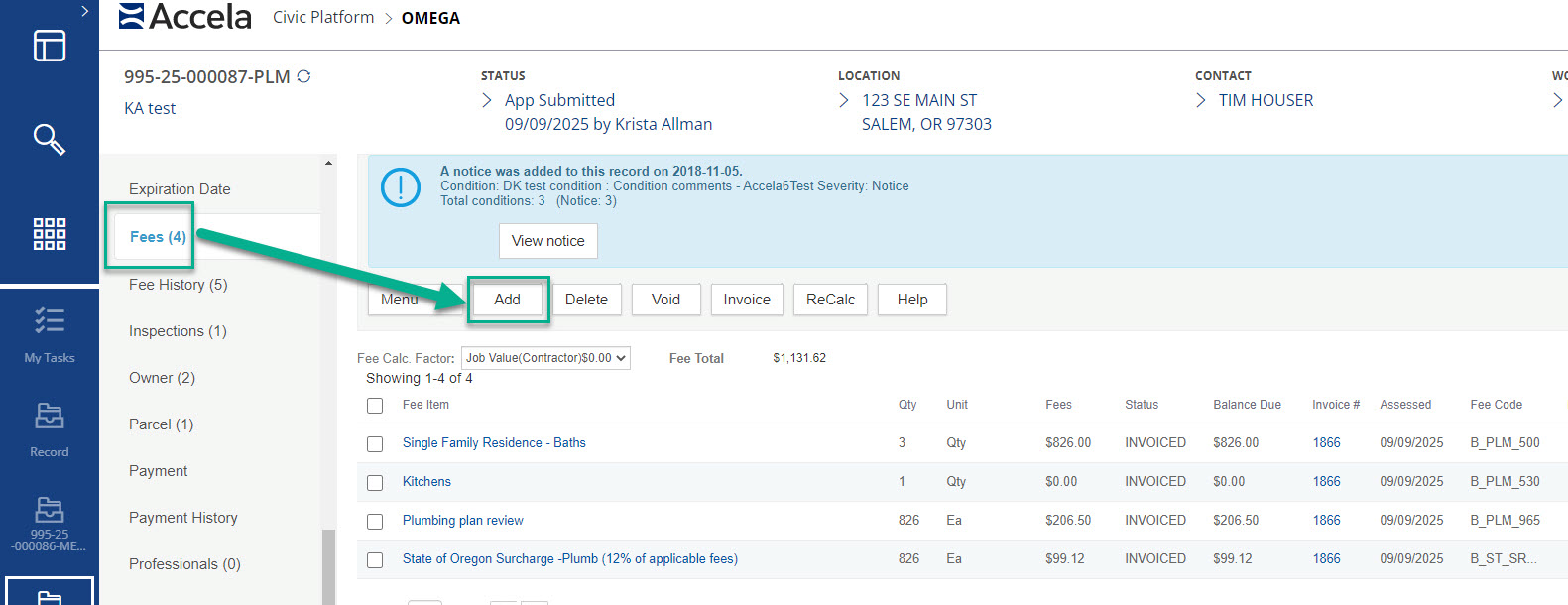The width and height of the screenshot is (1568, 605).
Task: Expand the Status section chevron
Action: pos(487,100)
